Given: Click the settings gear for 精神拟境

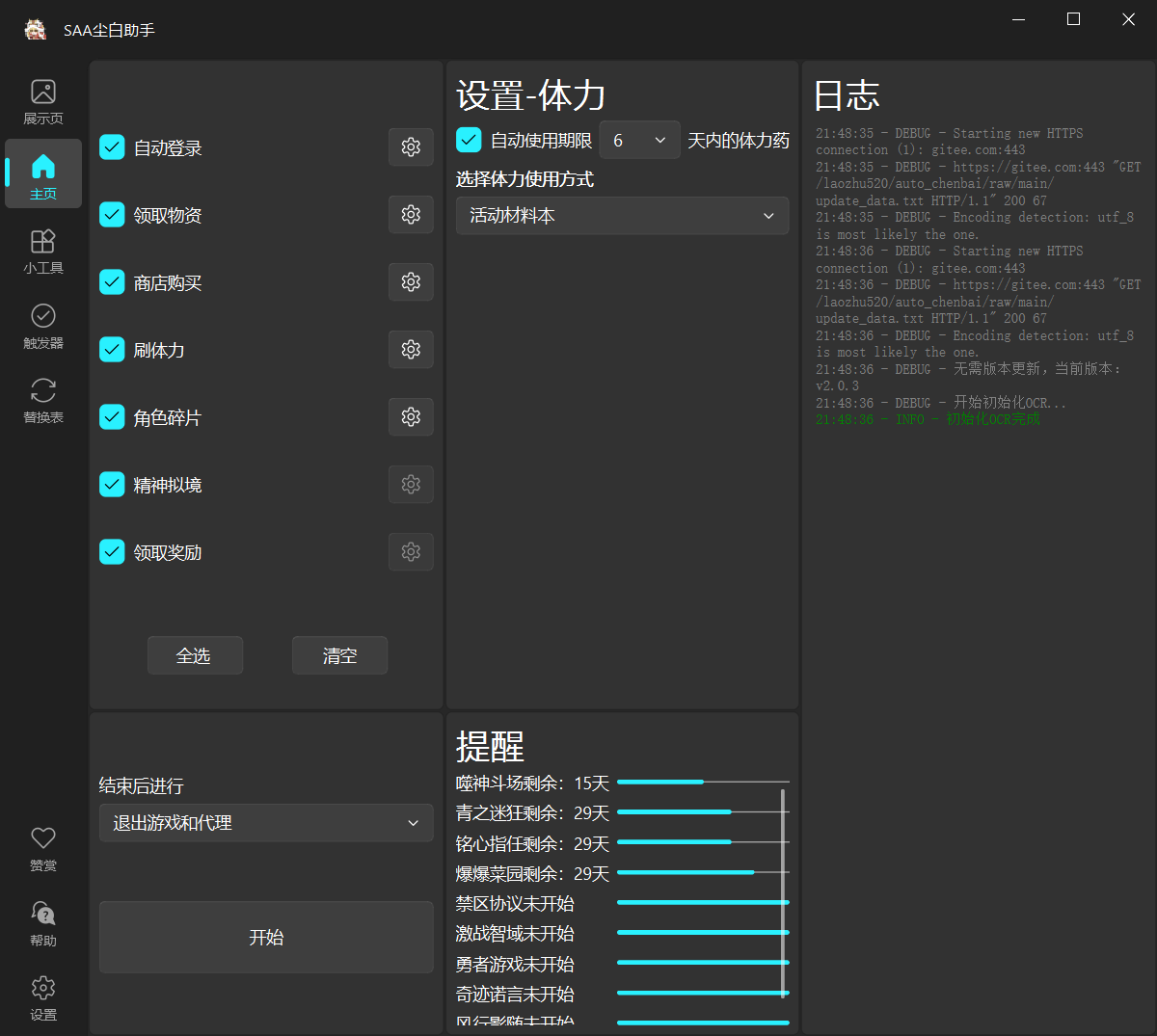Looking at the screenshot, I should click(x=411, y=485).
